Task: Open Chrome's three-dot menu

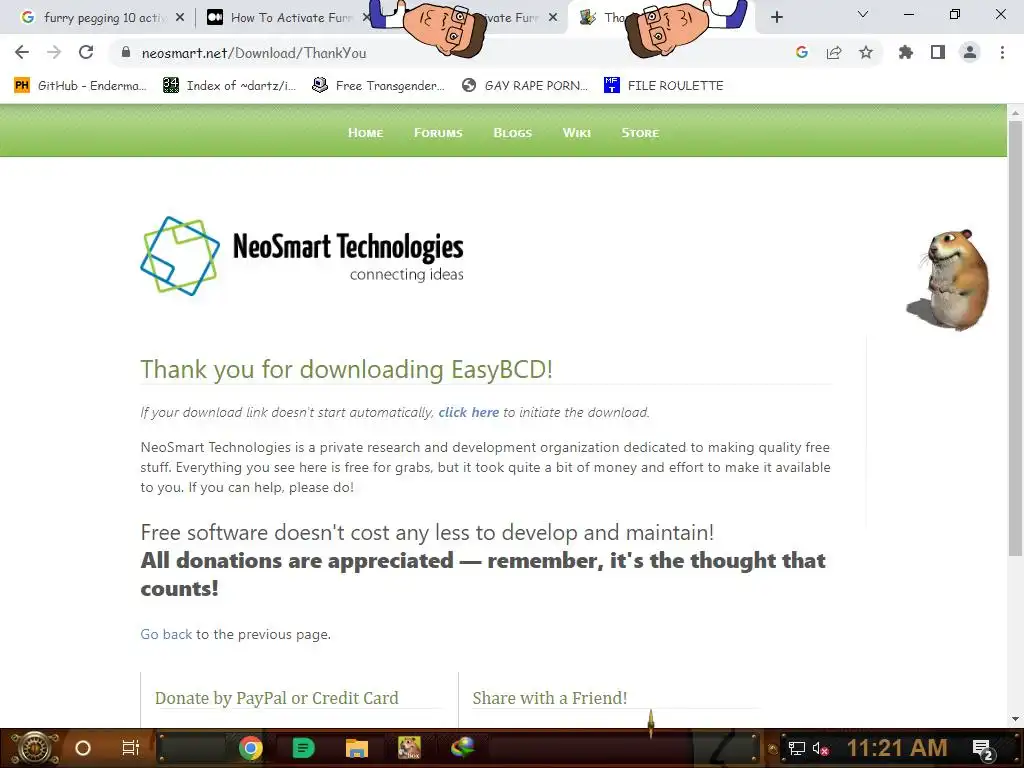Action: tap(1002, 52)
